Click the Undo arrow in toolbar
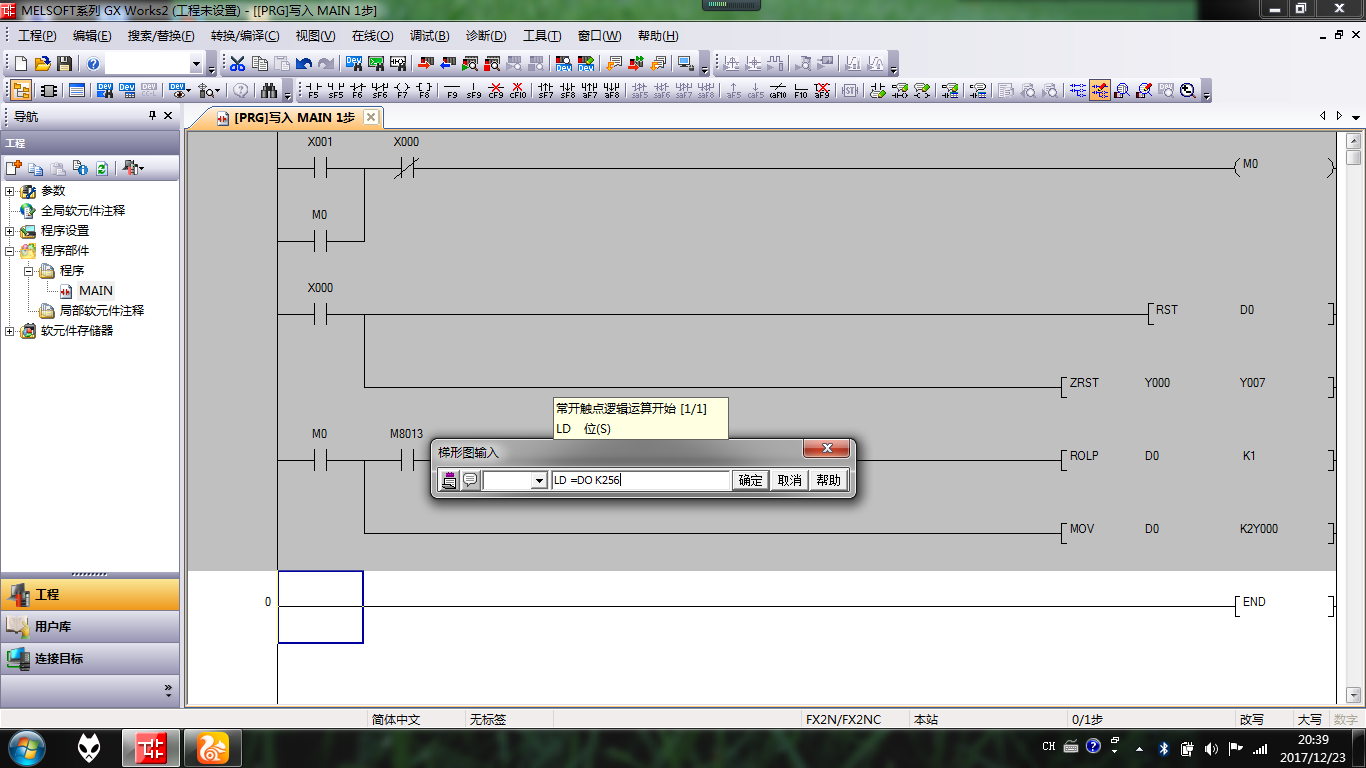 tap(303, 64)
